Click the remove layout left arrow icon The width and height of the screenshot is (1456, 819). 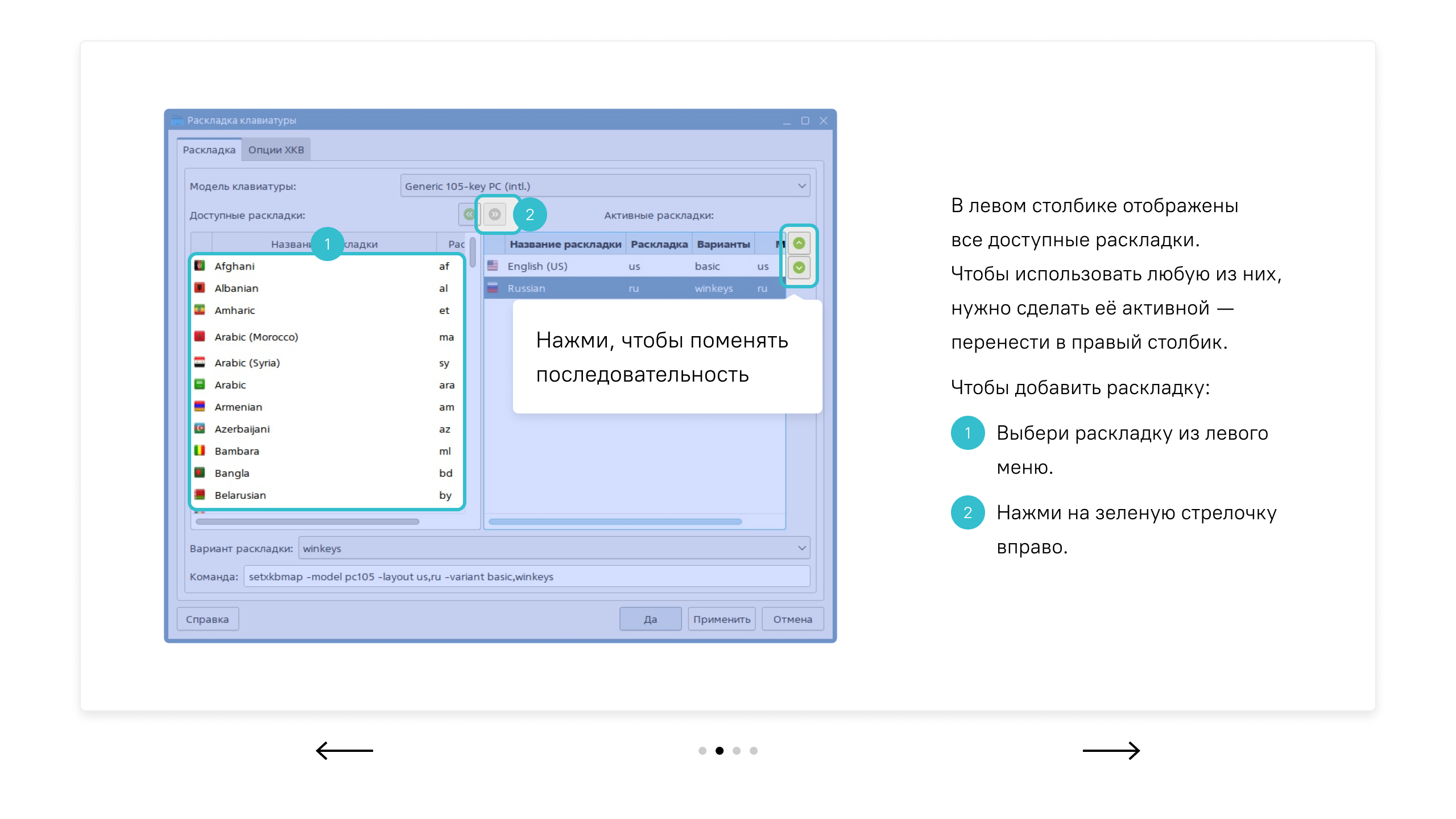click(x=469, y=214)
